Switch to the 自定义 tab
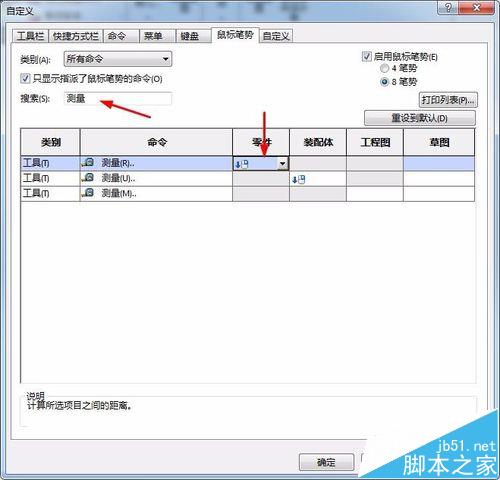This screenshot has width=500, height=480. 276,36
